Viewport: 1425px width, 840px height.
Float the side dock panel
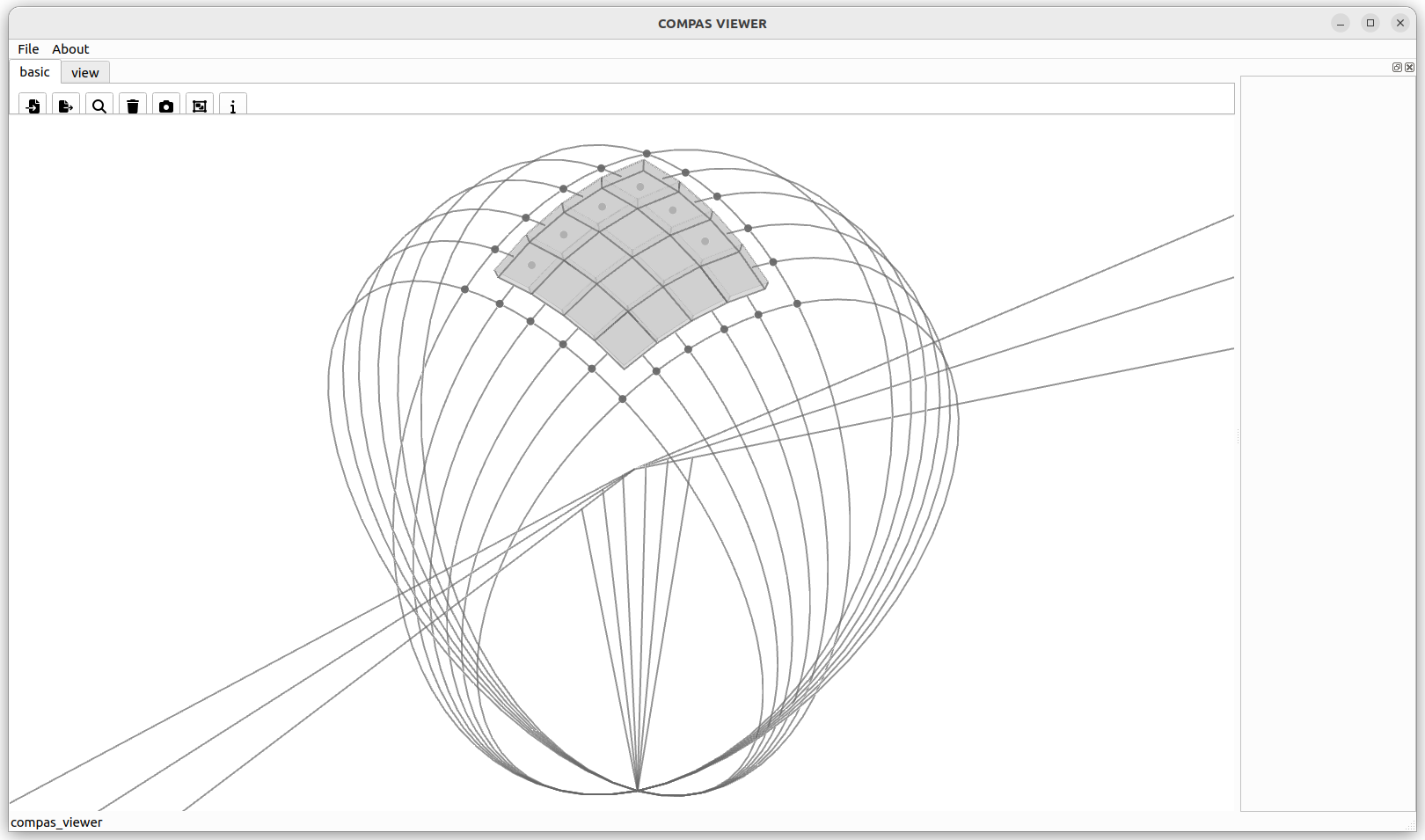[x=1397, y=68]
